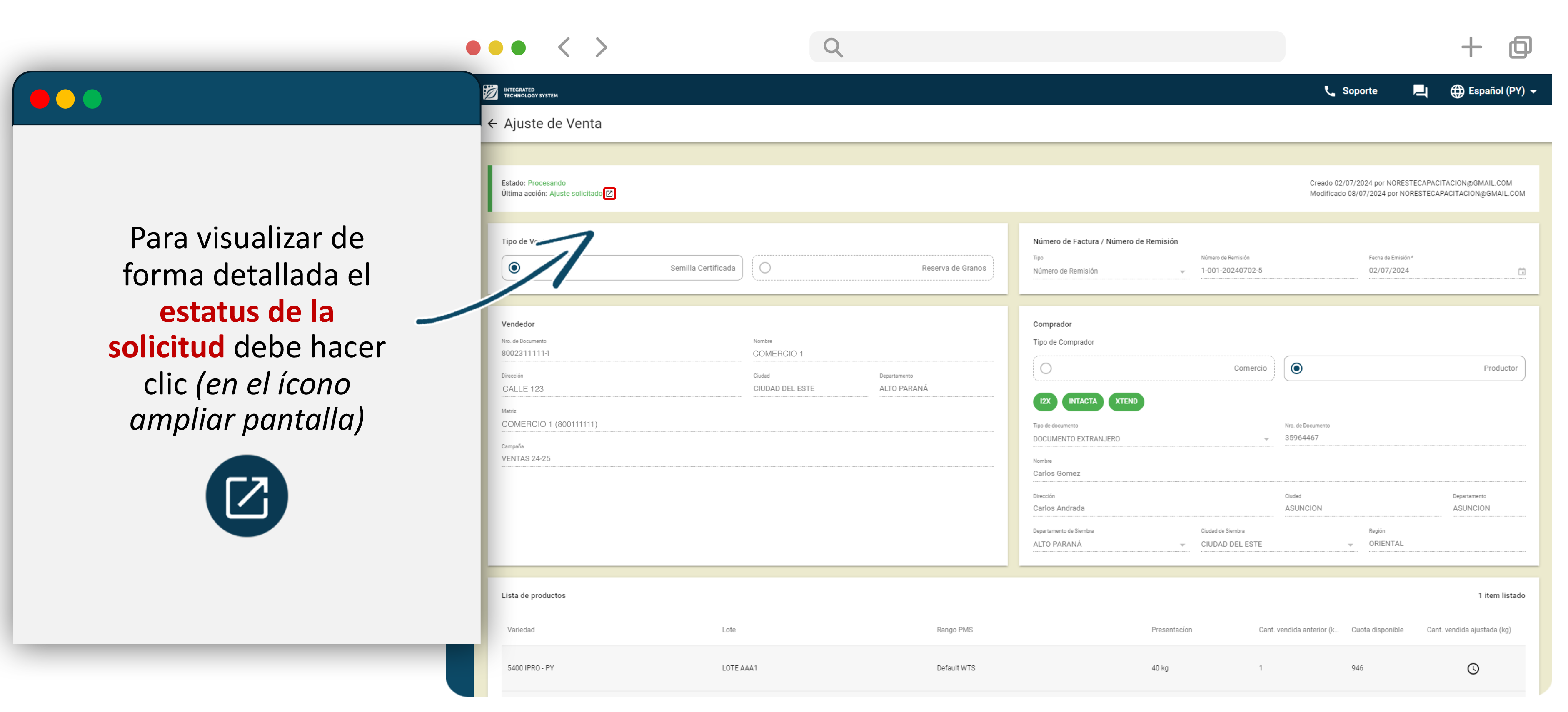Screen dimensions: 1568x712
Task: Click the INTACTA green tag
Action: (1082, 402)
